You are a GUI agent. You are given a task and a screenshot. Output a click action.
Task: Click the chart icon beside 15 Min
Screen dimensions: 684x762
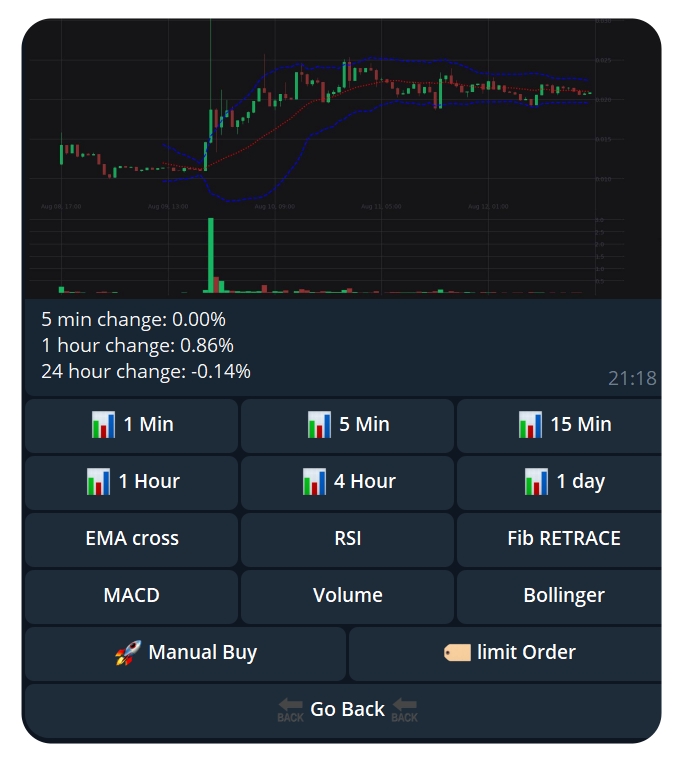click(x=530, y=425)
